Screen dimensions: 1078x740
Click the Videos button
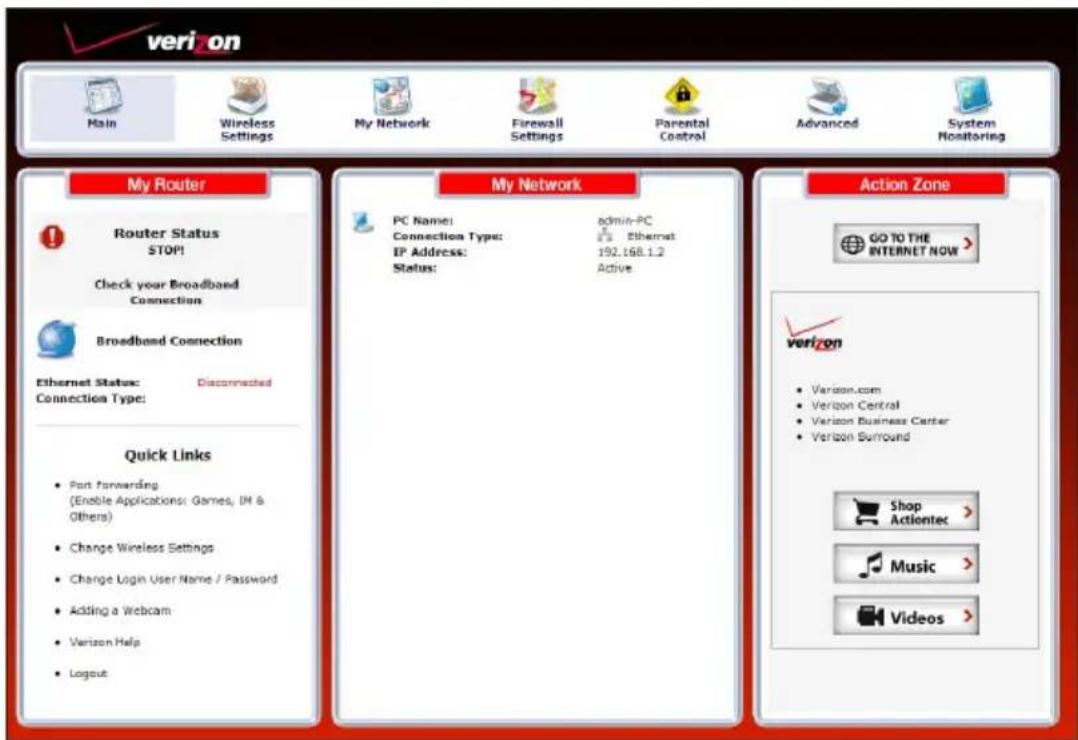(x=906, y=616)
